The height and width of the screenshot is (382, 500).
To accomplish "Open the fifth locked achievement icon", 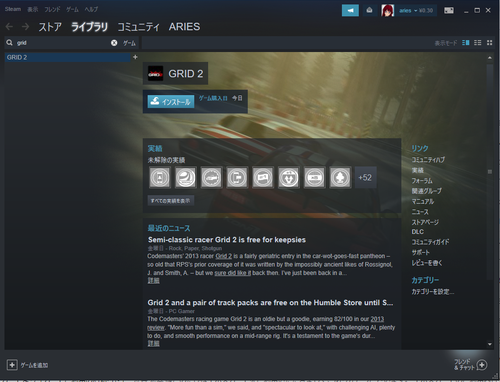I will [x=263, y=177].
